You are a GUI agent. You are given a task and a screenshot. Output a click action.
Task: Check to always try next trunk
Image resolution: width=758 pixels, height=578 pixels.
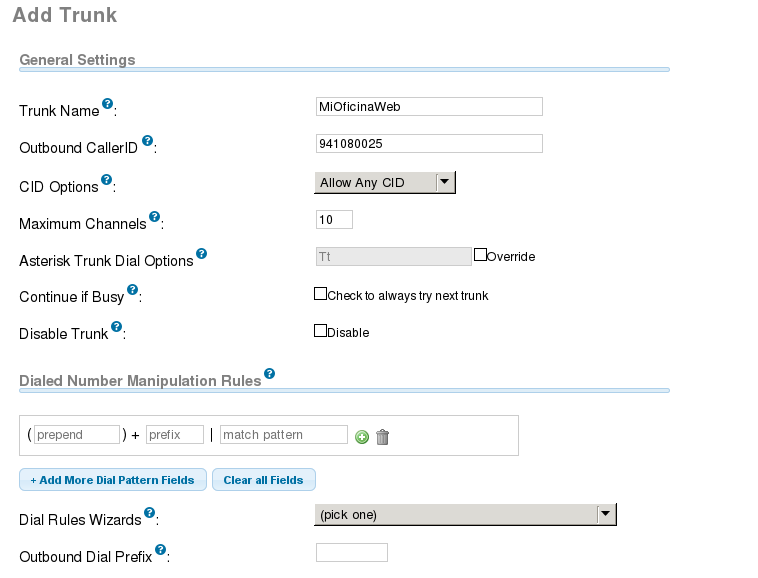click(321, 294)
